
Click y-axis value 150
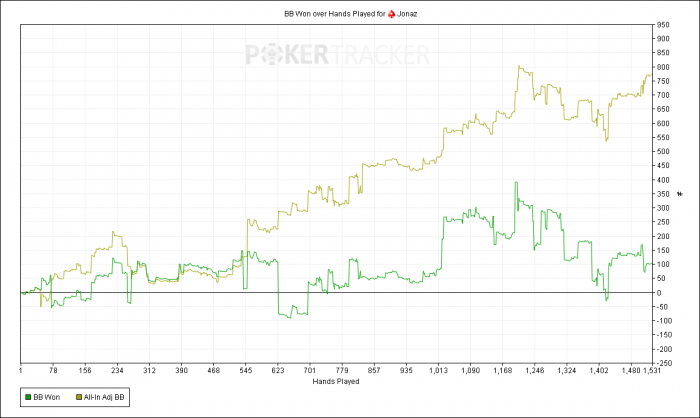(x=663, y=251)
